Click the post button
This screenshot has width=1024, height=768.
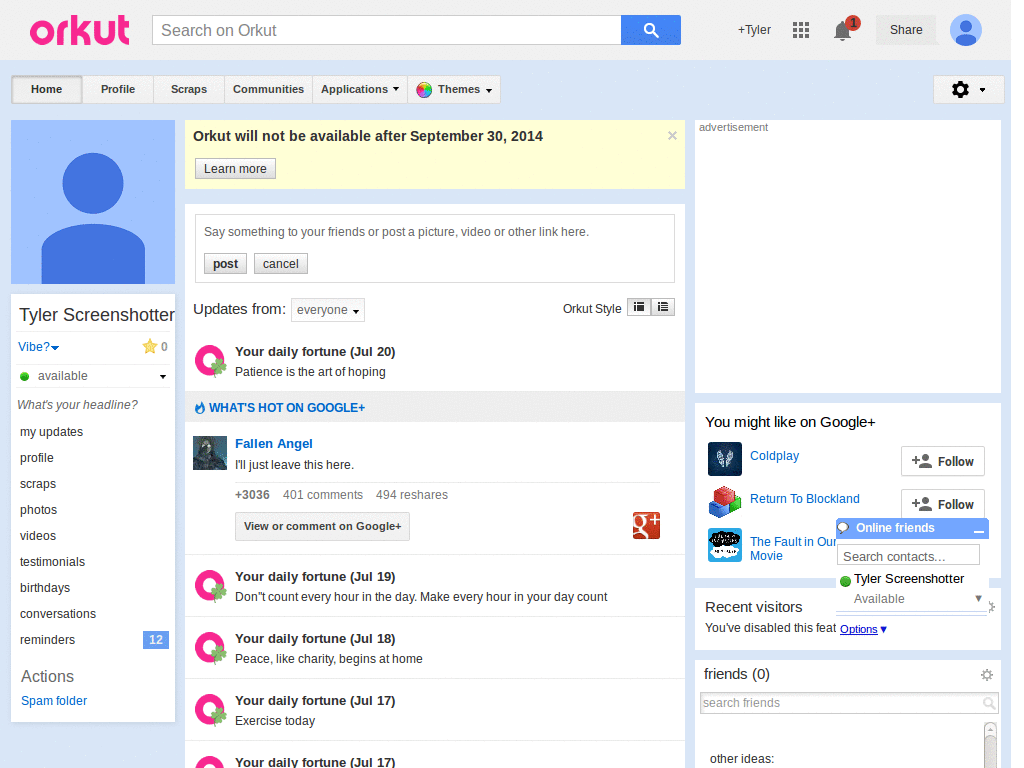225,264
